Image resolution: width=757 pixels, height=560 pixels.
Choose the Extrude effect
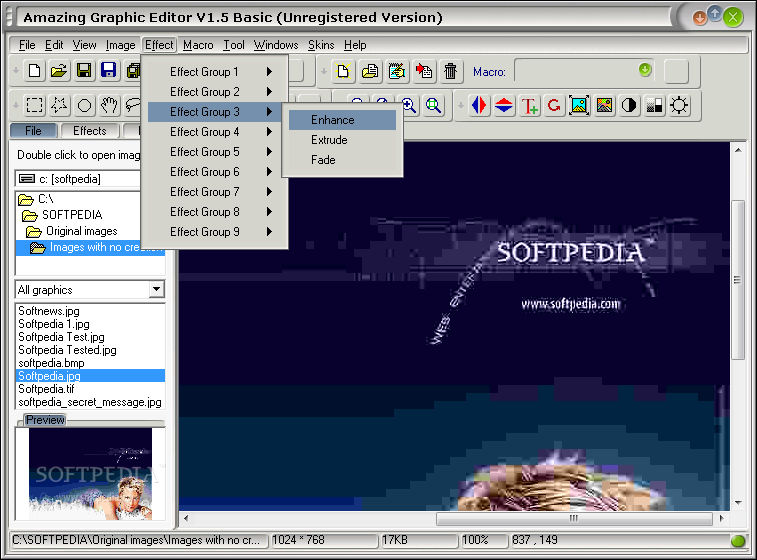coord(342,140)
